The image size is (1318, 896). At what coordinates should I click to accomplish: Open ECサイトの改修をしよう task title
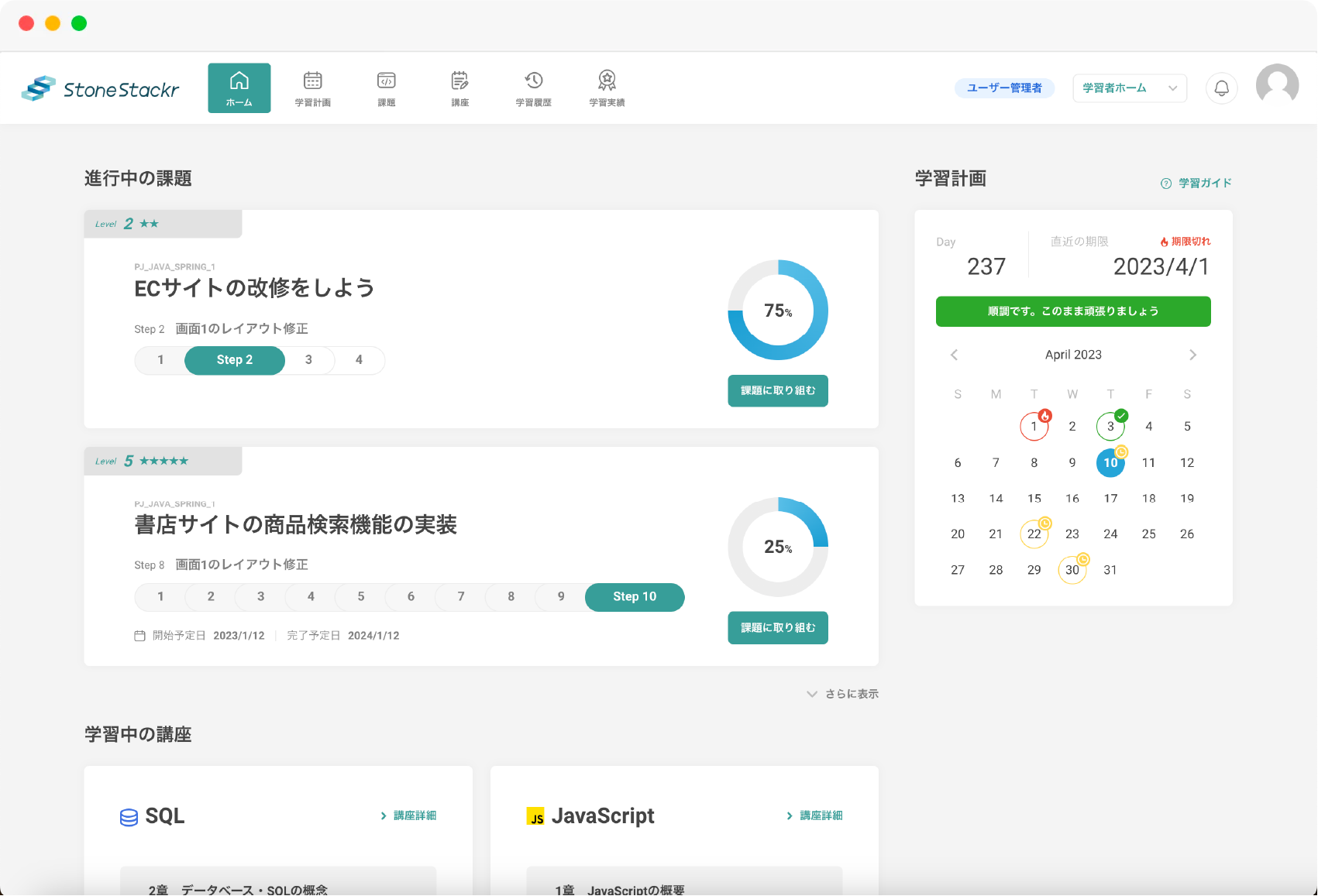click(254, 288)
